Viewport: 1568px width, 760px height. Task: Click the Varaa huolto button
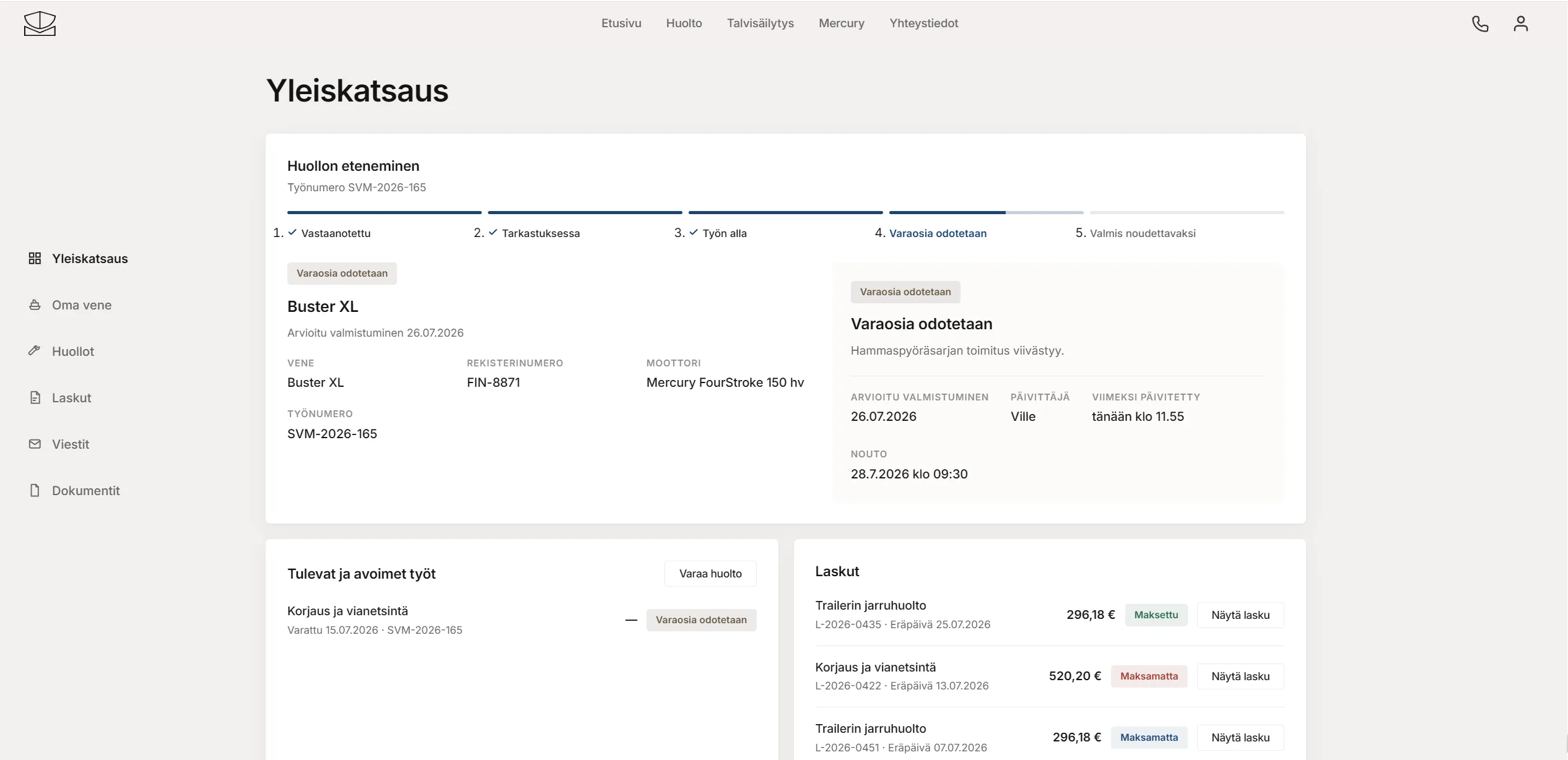[x=710, y=574]
